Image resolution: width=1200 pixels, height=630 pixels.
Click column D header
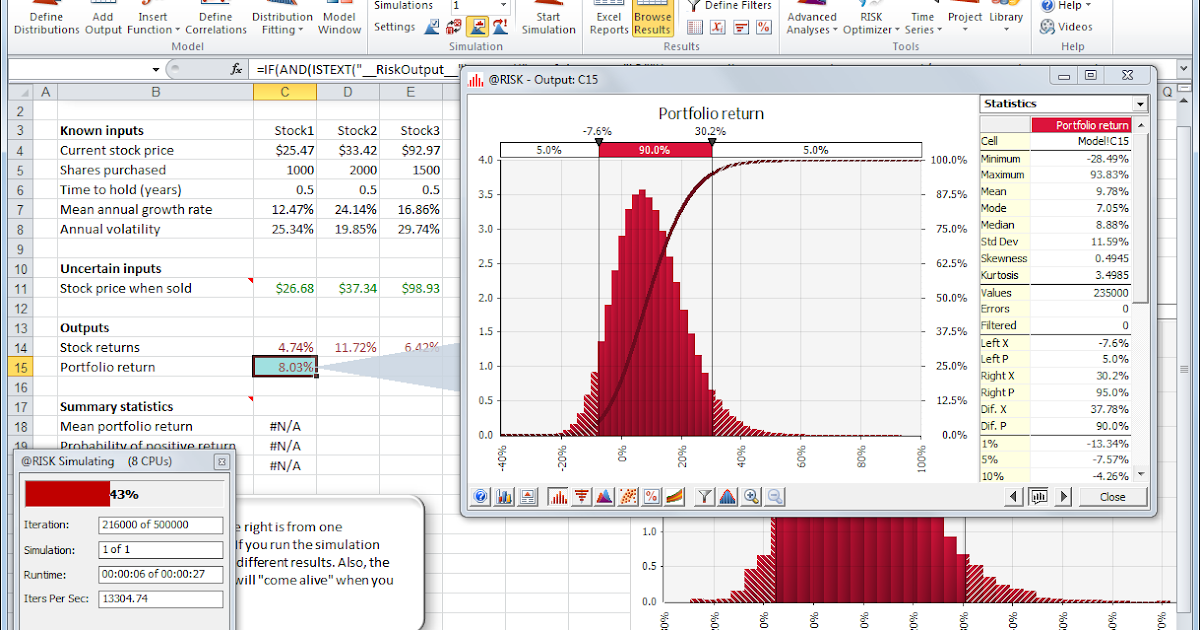[348, 91]
